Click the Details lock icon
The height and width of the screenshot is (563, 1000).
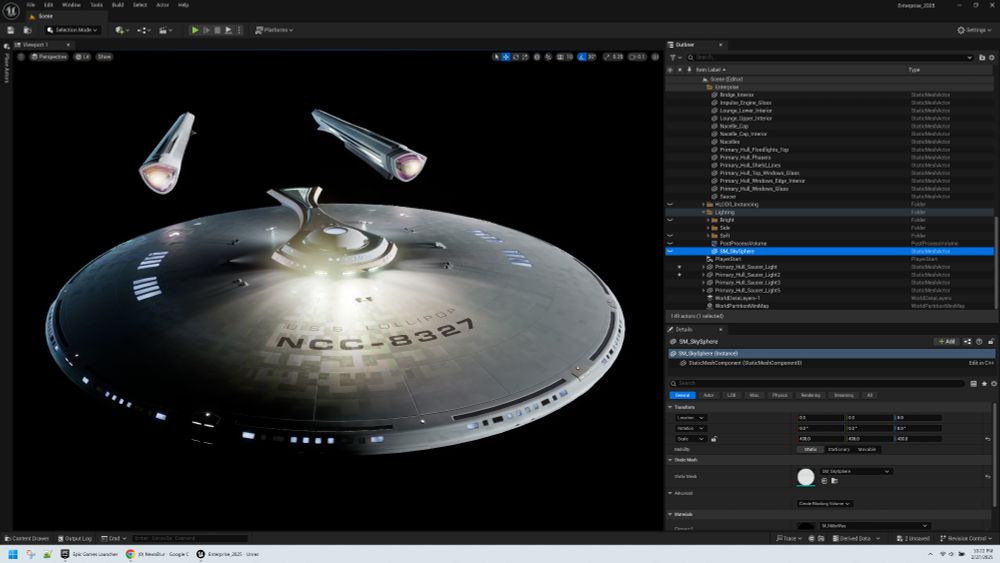click(990, 342)
